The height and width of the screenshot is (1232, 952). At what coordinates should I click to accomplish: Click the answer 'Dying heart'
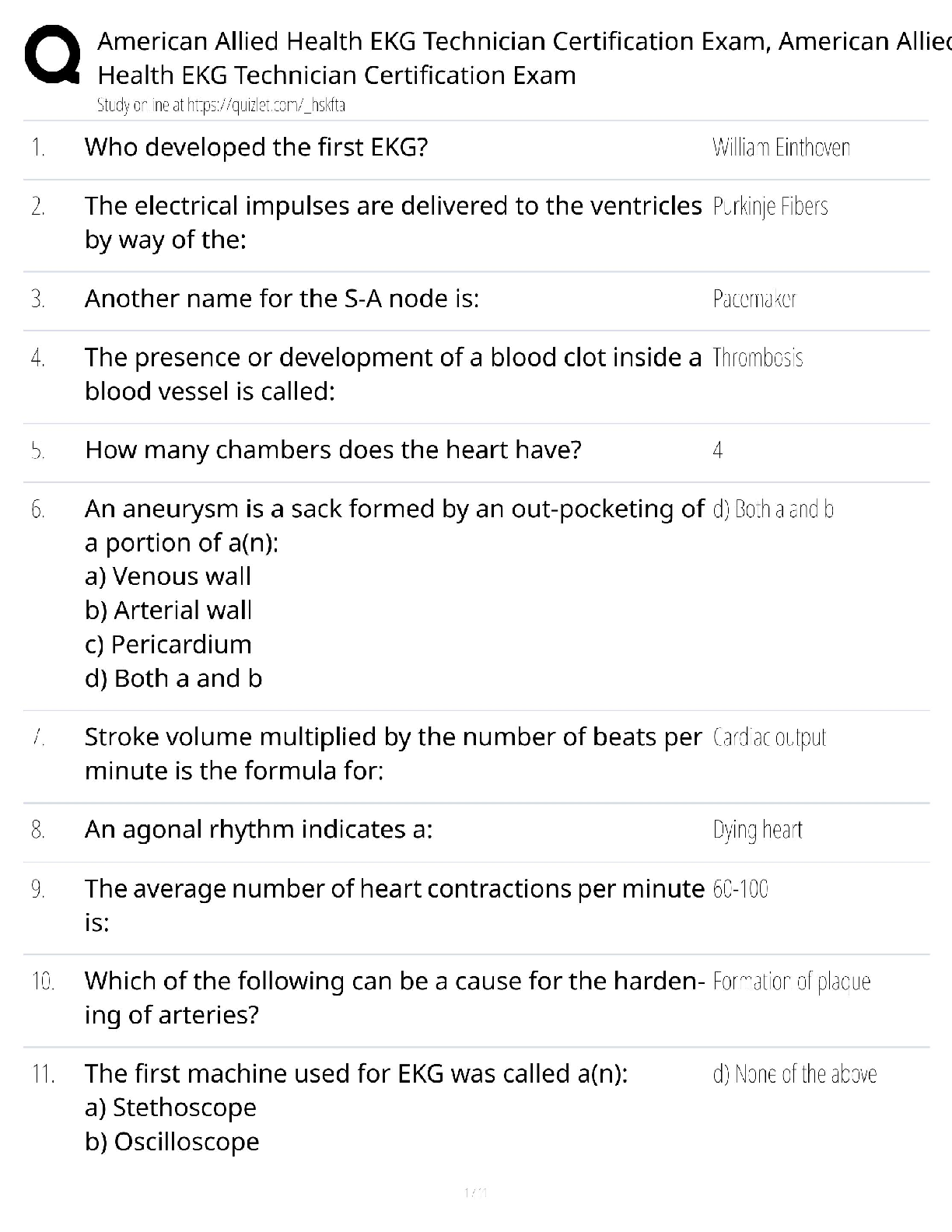(758, 830)
